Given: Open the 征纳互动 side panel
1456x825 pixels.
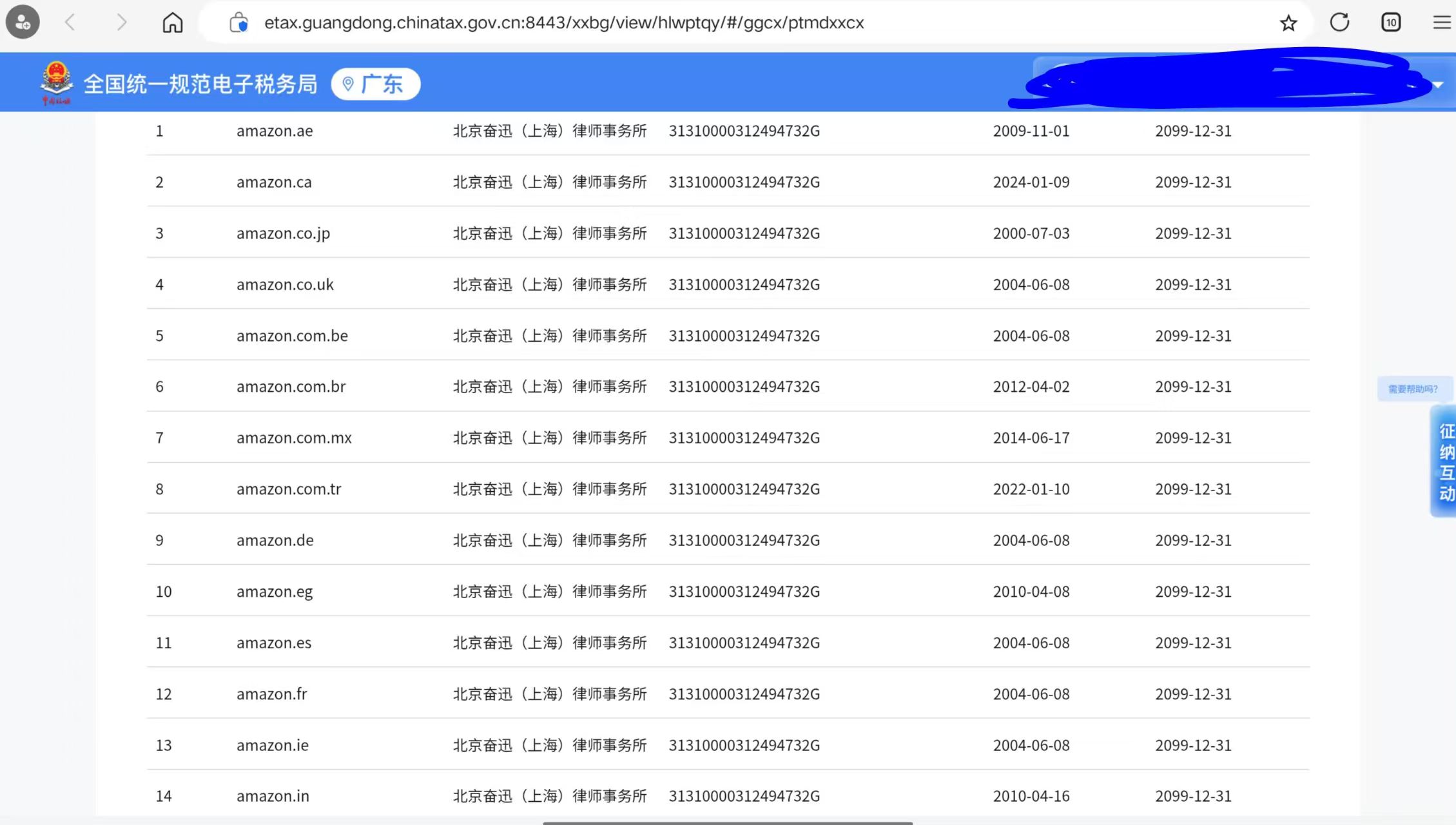Looking at the screenshot, I should pos(1446,461).
